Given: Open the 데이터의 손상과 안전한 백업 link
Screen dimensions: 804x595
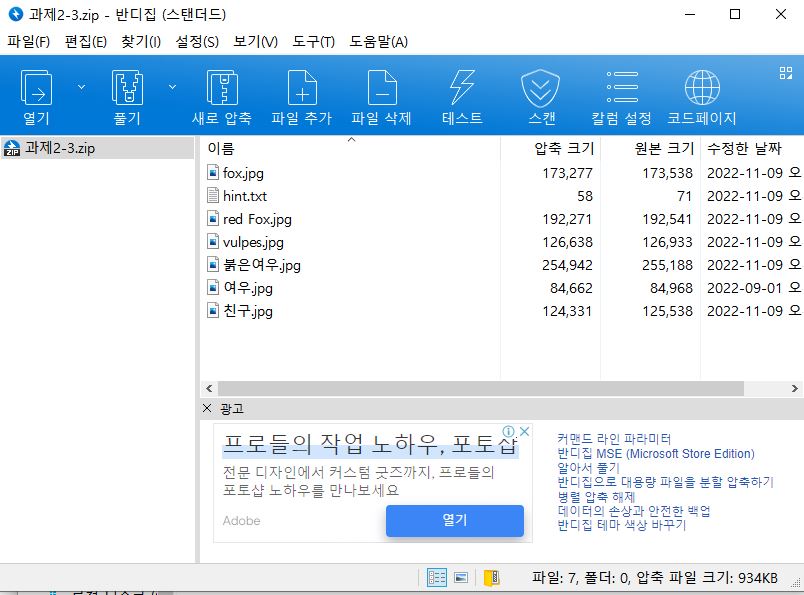Looking at the screenshot, I should pyautogui.click(x=634, y=511).
